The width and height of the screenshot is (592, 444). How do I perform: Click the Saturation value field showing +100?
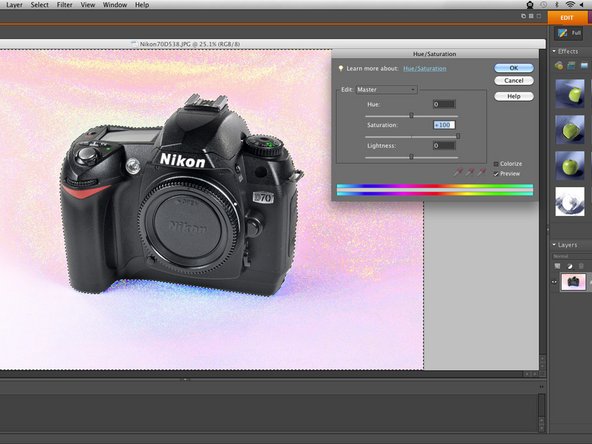click(x=444, y=125)
